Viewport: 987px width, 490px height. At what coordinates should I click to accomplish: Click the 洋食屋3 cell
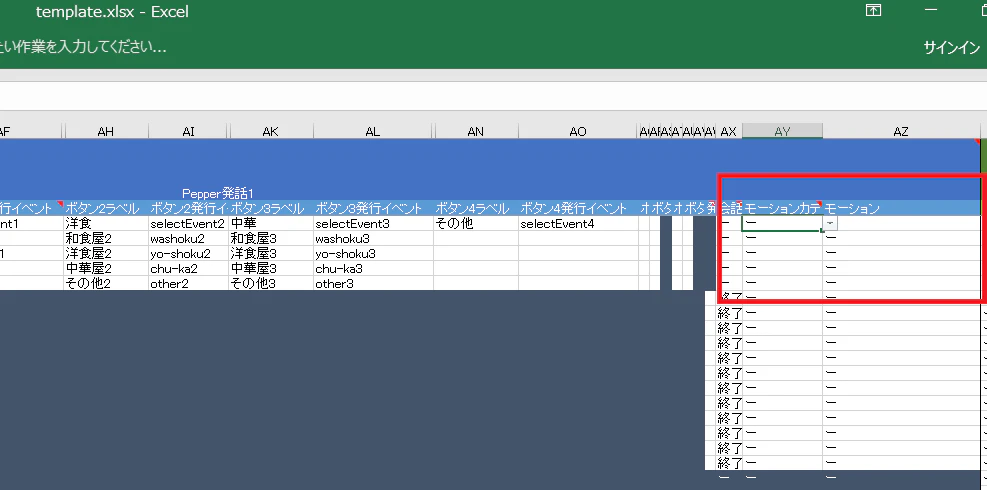click(x=271, y=254)
